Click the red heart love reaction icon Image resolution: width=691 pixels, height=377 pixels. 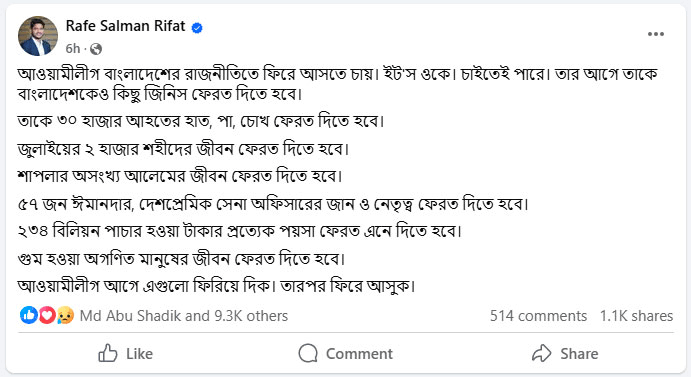[x=47, y=315]
